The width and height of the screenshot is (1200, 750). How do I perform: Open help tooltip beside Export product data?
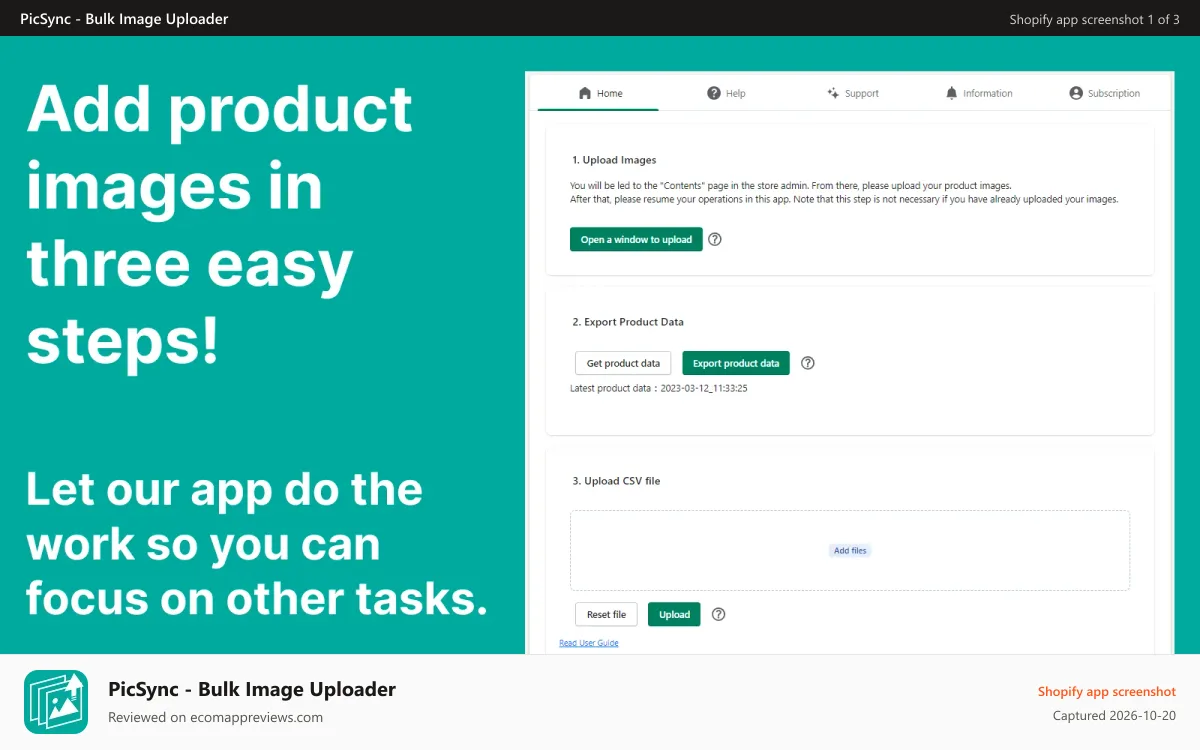point(808,363)
